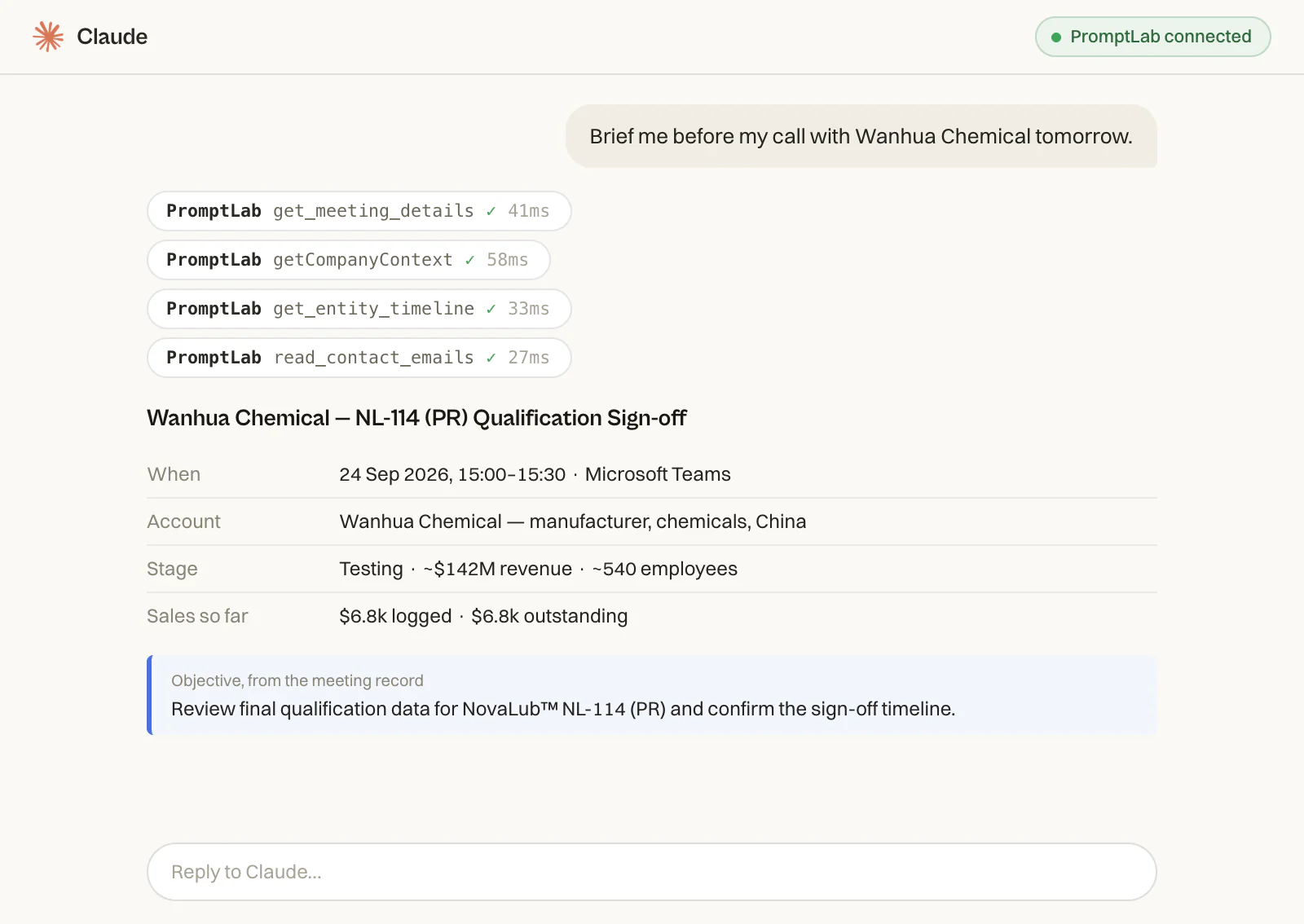Image resolution: width=1304 pixels, height=924 pixels.
Task: Expand the get_entity_timeline tool call chip
Action: (359, 309)
